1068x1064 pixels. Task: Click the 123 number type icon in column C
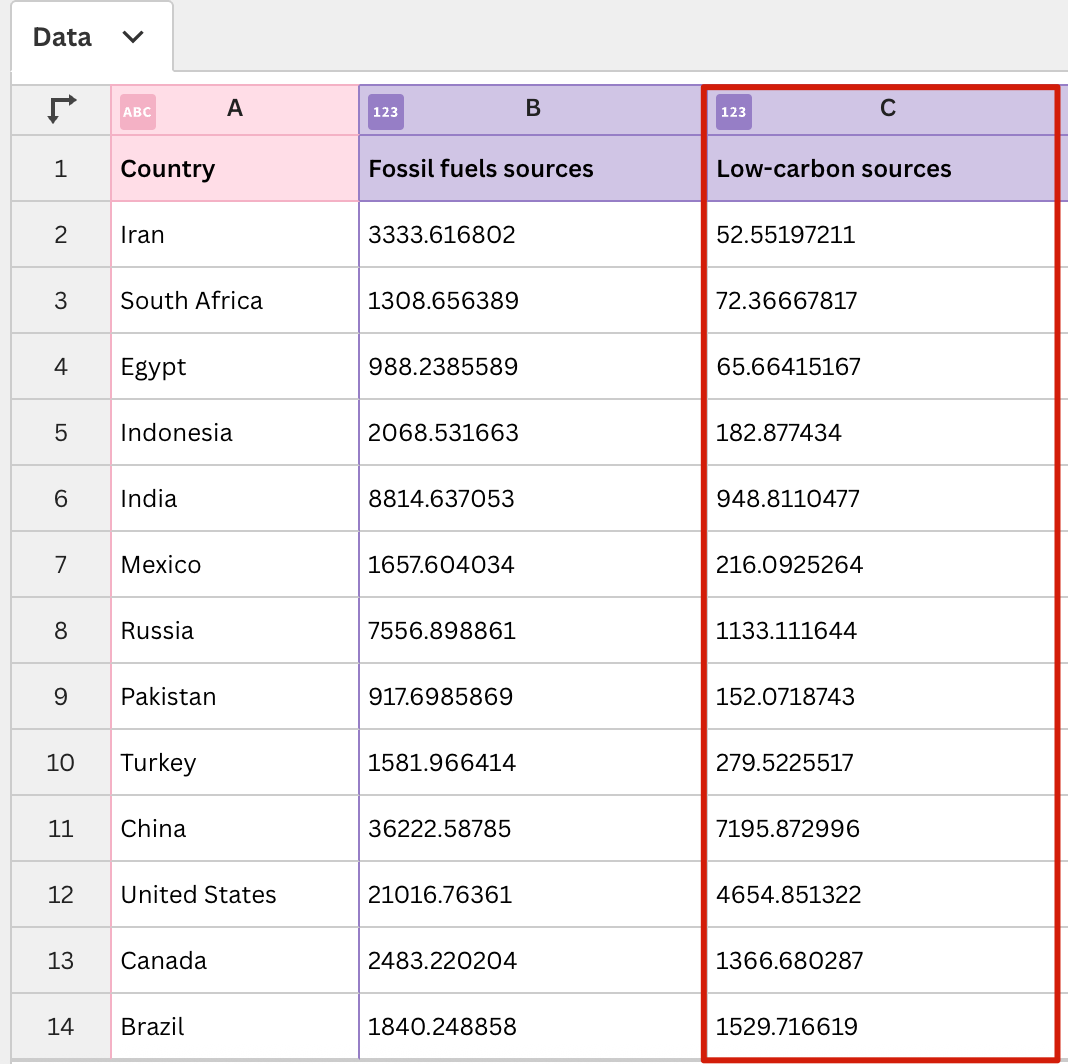pos(733,112)
